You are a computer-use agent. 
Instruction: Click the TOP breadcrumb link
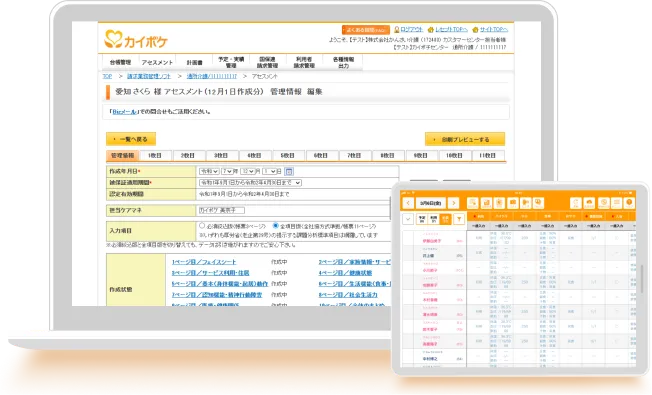[x=107, y=77]
